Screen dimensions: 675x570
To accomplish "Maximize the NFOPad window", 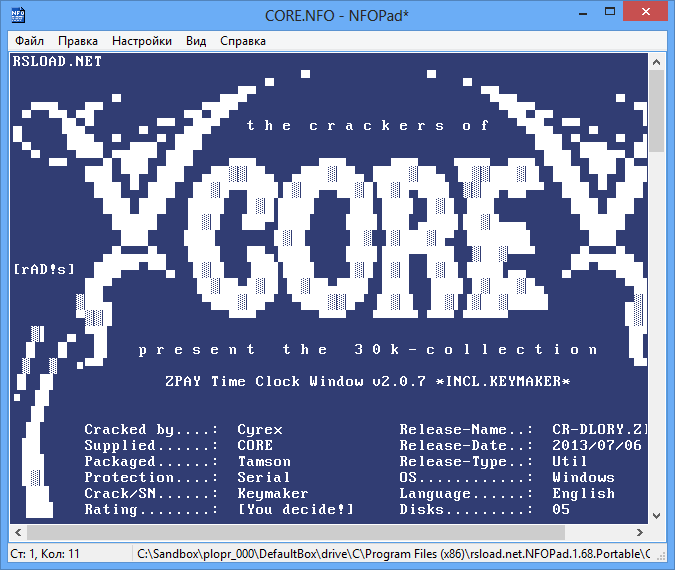I will click(610, 12).
